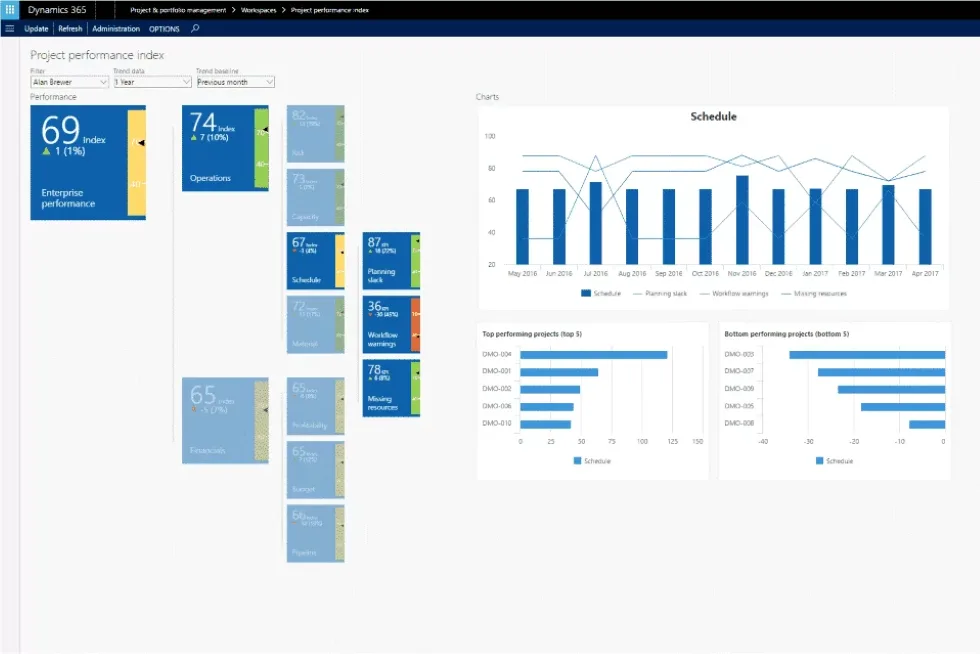Toggle Missing resources series in chart legend
Viewport: 980px width, 654px height.
[817, 293]
